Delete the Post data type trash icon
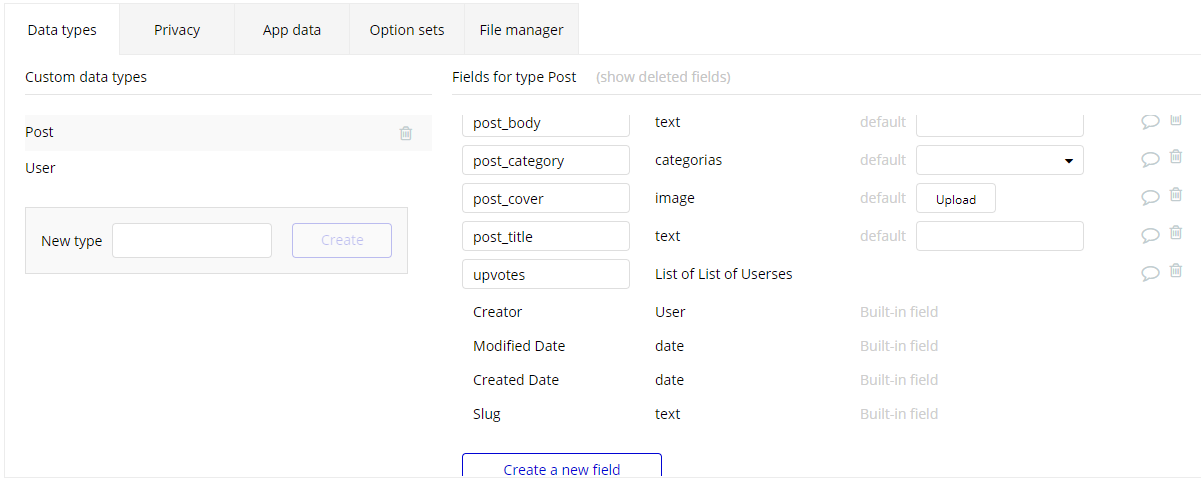 (406, 133)
